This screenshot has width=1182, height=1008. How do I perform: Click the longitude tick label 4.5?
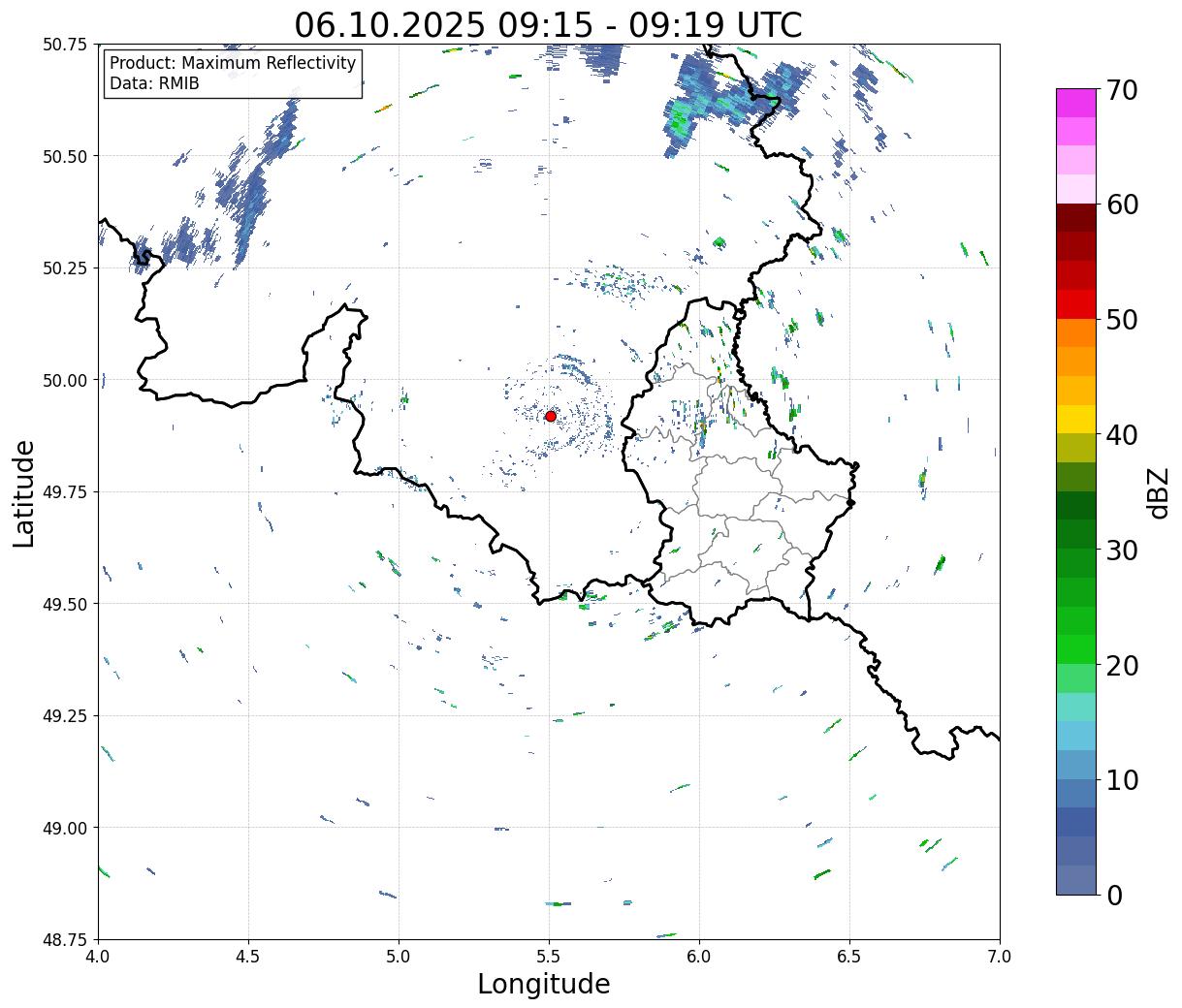click(248, 957)
